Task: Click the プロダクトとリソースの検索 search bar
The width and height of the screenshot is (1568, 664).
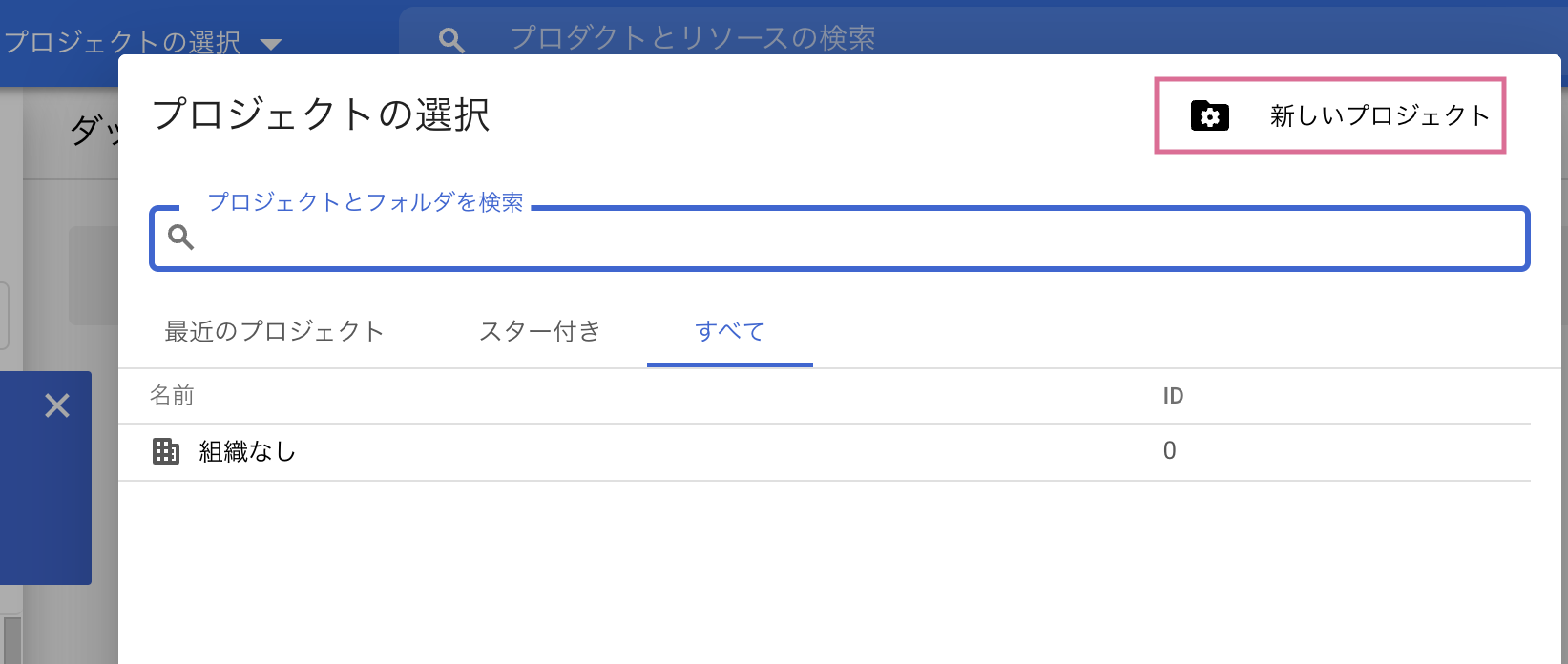Action: point(694,39)
